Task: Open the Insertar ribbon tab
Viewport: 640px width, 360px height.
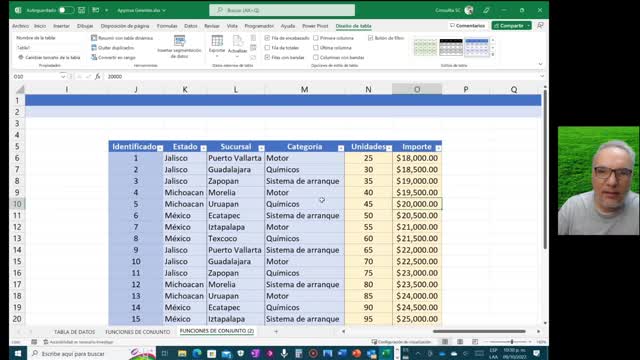Action: point(61,26)
